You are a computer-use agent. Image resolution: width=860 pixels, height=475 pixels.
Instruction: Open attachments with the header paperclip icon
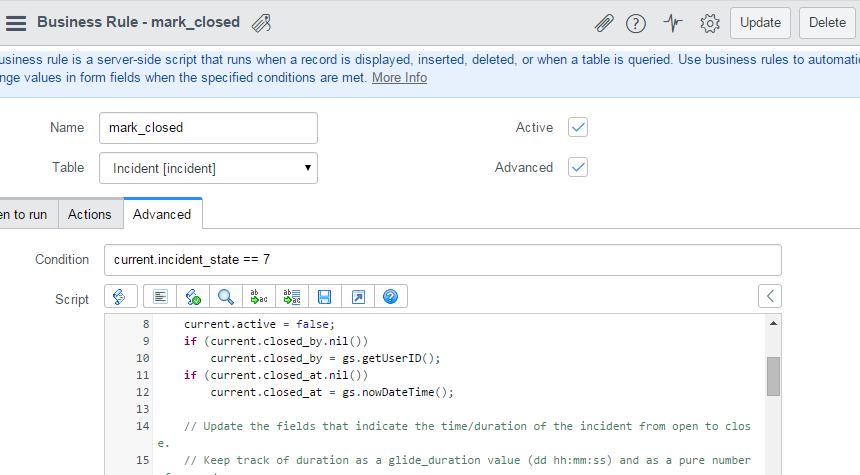(x=603, y=23)
